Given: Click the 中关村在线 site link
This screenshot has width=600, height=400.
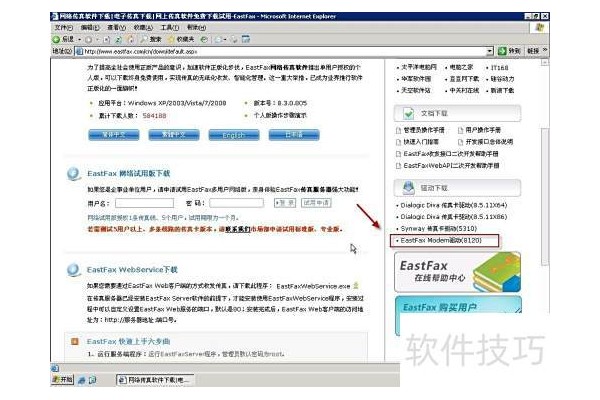Looking at the screenshot, I should point(464,91).
